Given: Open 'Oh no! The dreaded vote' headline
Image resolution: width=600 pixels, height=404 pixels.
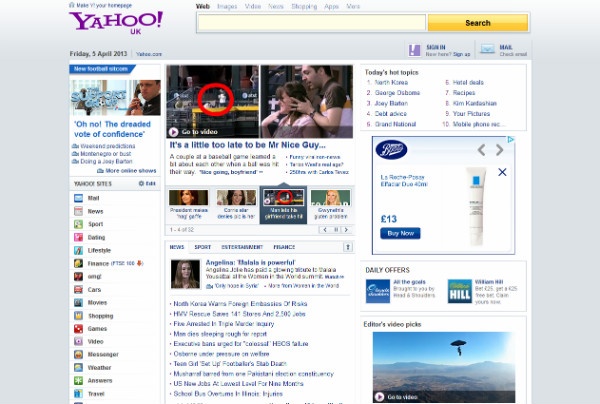Looking at the screenshot, I should click(112, 129).
